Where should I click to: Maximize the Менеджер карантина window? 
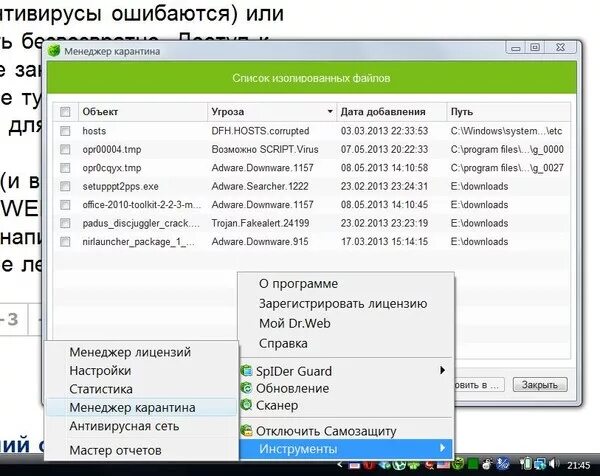coord(535,47)
